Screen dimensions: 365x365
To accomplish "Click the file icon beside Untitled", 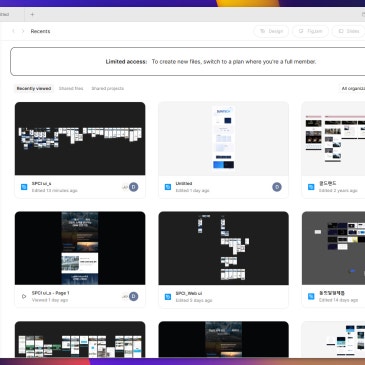I will 168,187.
